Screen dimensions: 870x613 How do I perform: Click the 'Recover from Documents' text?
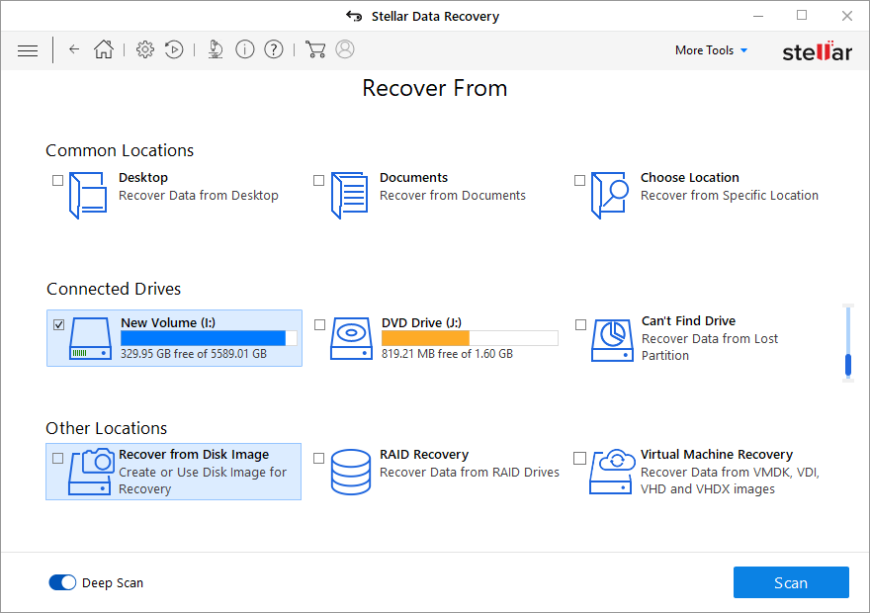452,195
